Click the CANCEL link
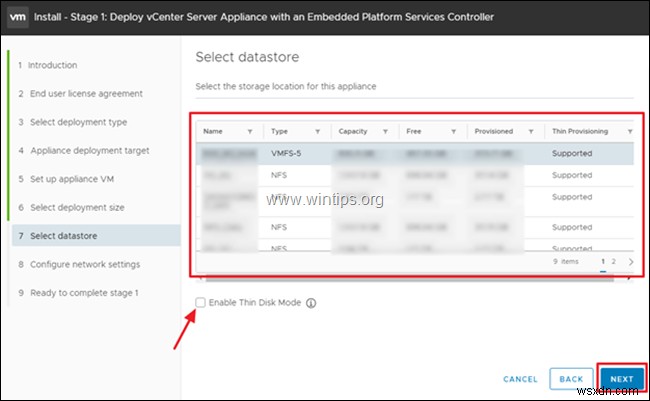This screenshot has width=650, height=401. coord(520,379)
